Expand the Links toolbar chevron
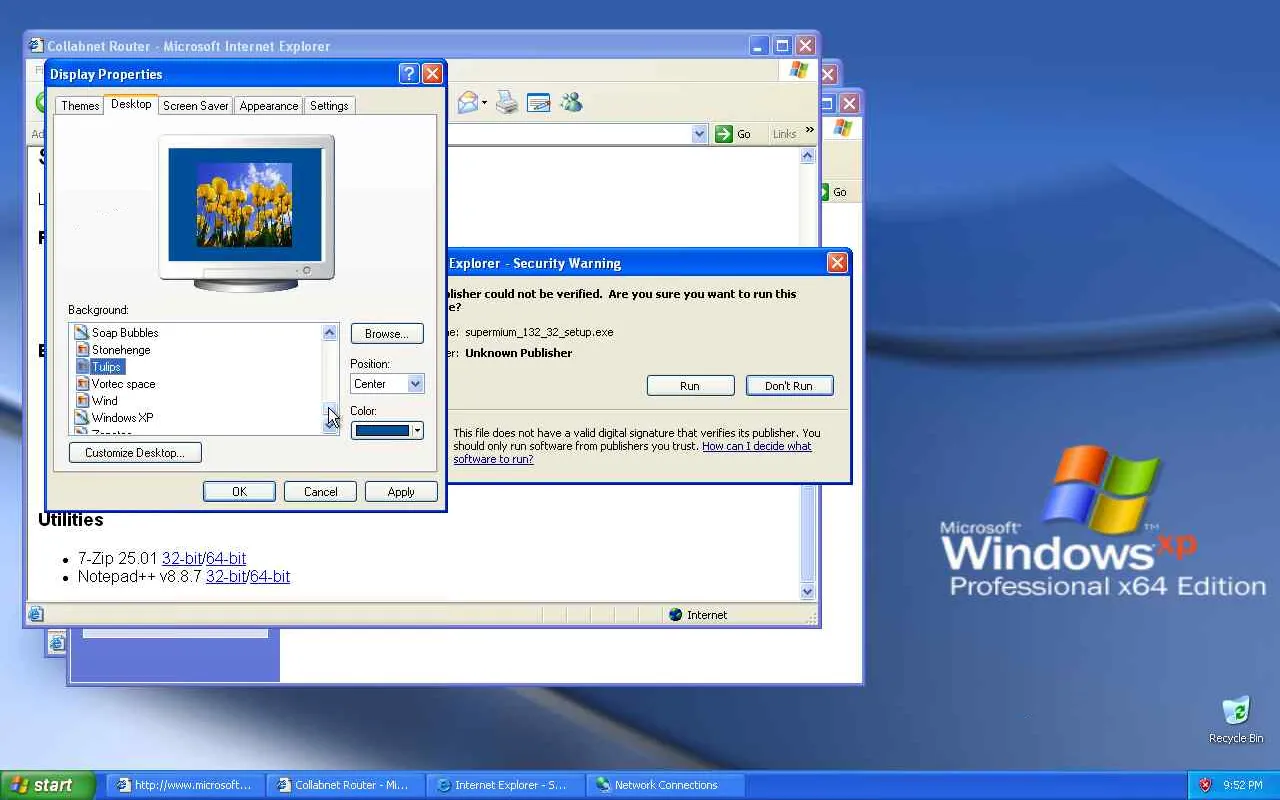The height and width of the screenshot is (800, 1280). point(809,130)
